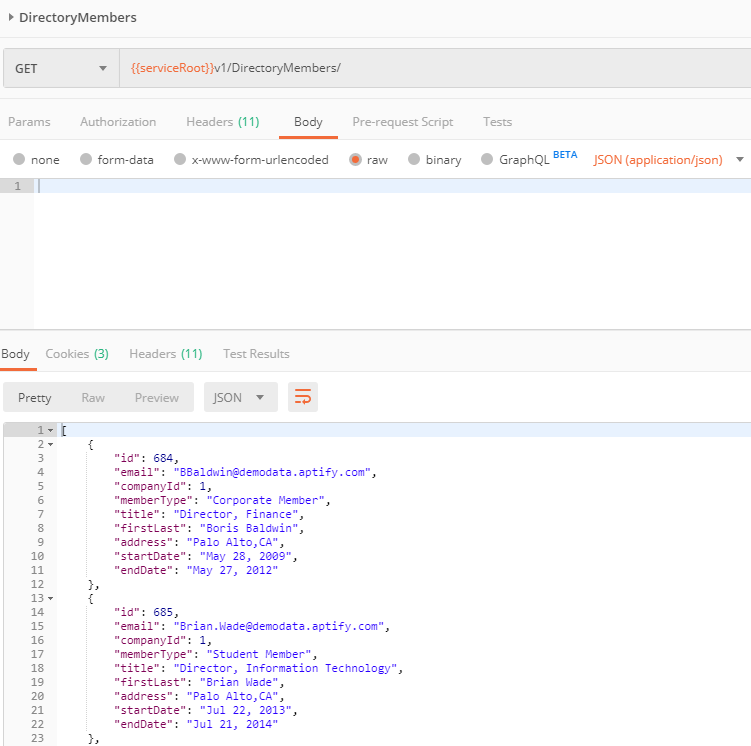The width and height of the screenshot is (751, 746).
Task: Switch to the Tests tab
Action: tap(497, 122)
